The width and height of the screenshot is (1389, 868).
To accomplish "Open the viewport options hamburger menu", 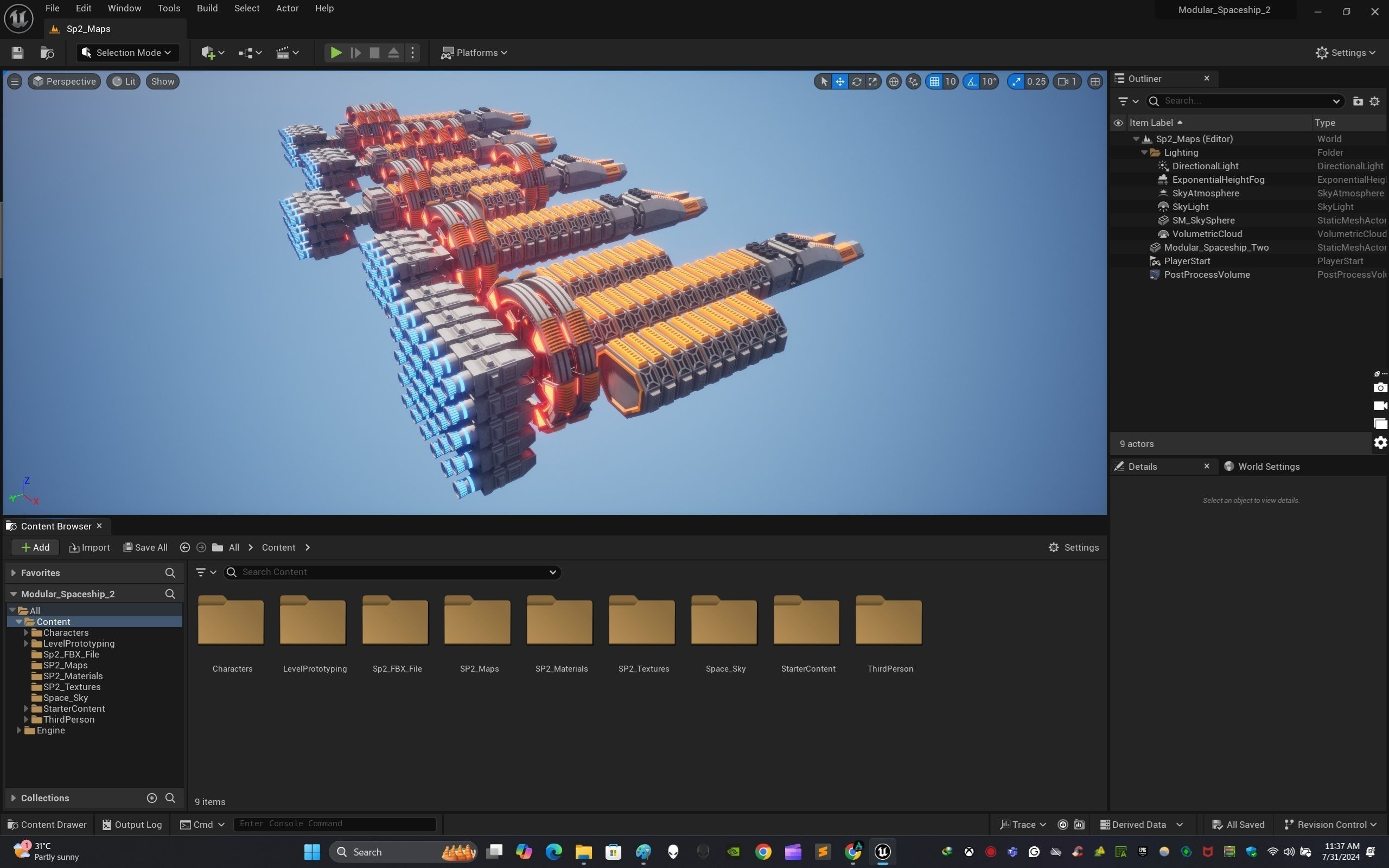I will point(15,81).
